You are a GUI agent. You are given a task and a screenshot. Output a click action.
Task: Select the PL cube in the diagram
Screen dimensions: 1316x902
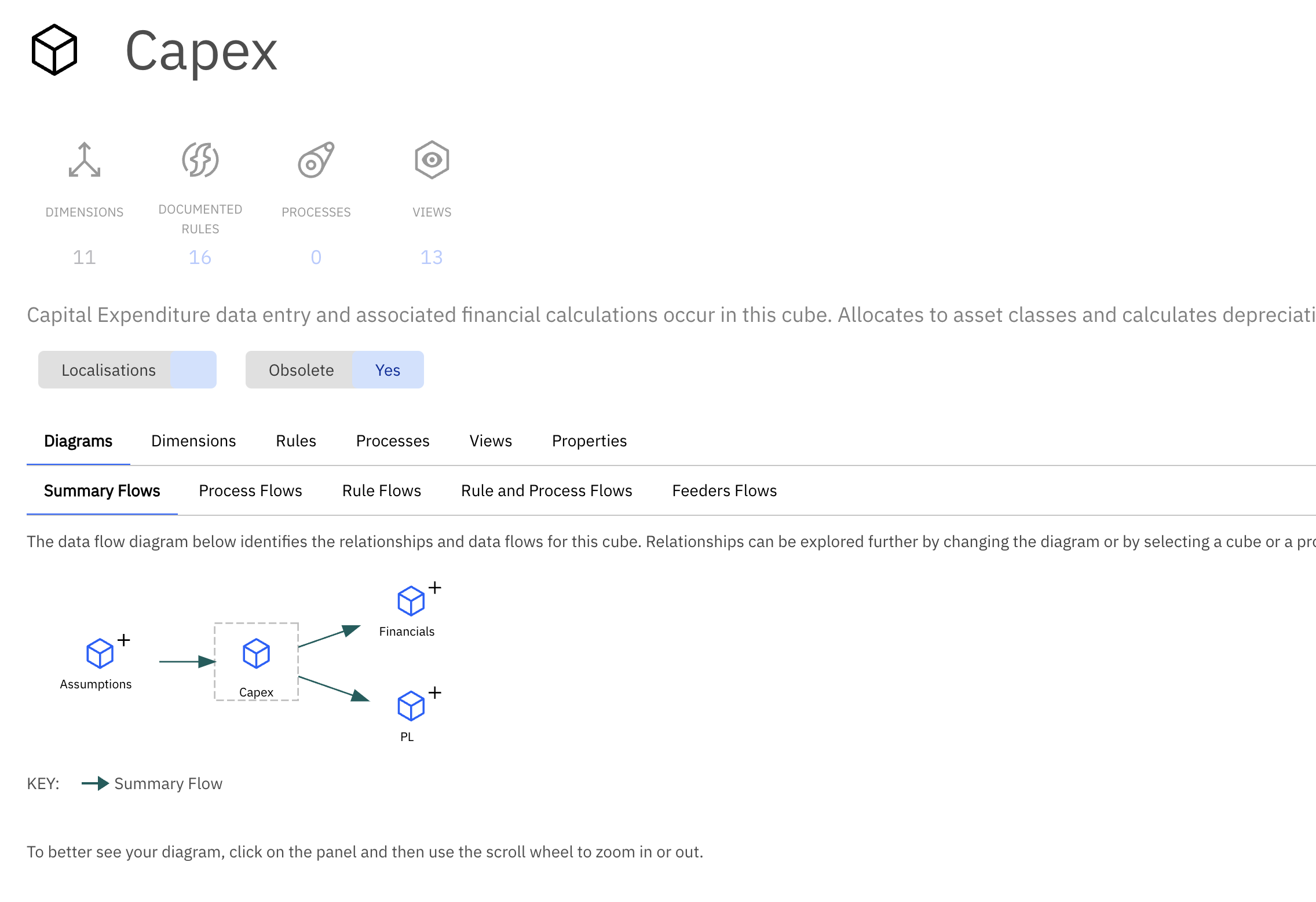coord(411,706)
